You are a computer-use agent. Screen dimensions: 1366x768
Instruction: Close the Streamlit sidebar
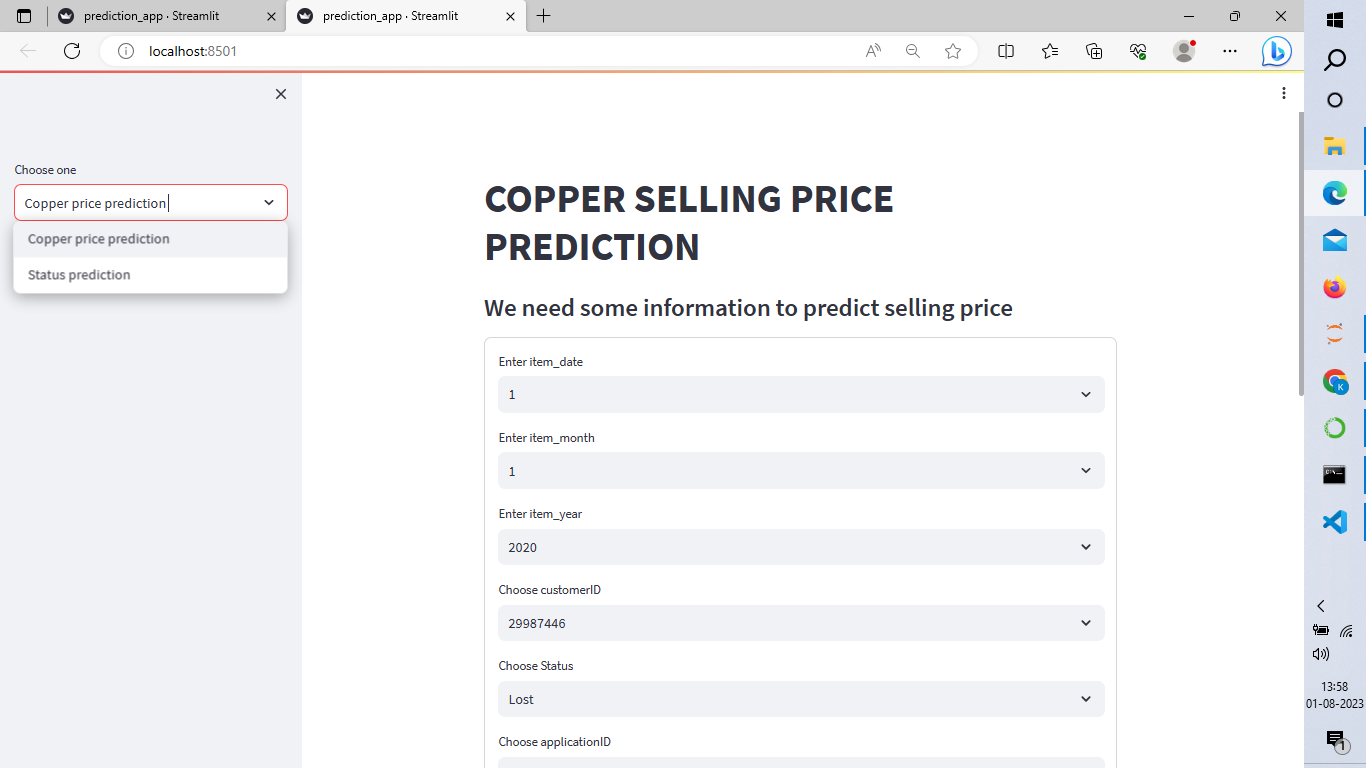[x=280, y=93]
